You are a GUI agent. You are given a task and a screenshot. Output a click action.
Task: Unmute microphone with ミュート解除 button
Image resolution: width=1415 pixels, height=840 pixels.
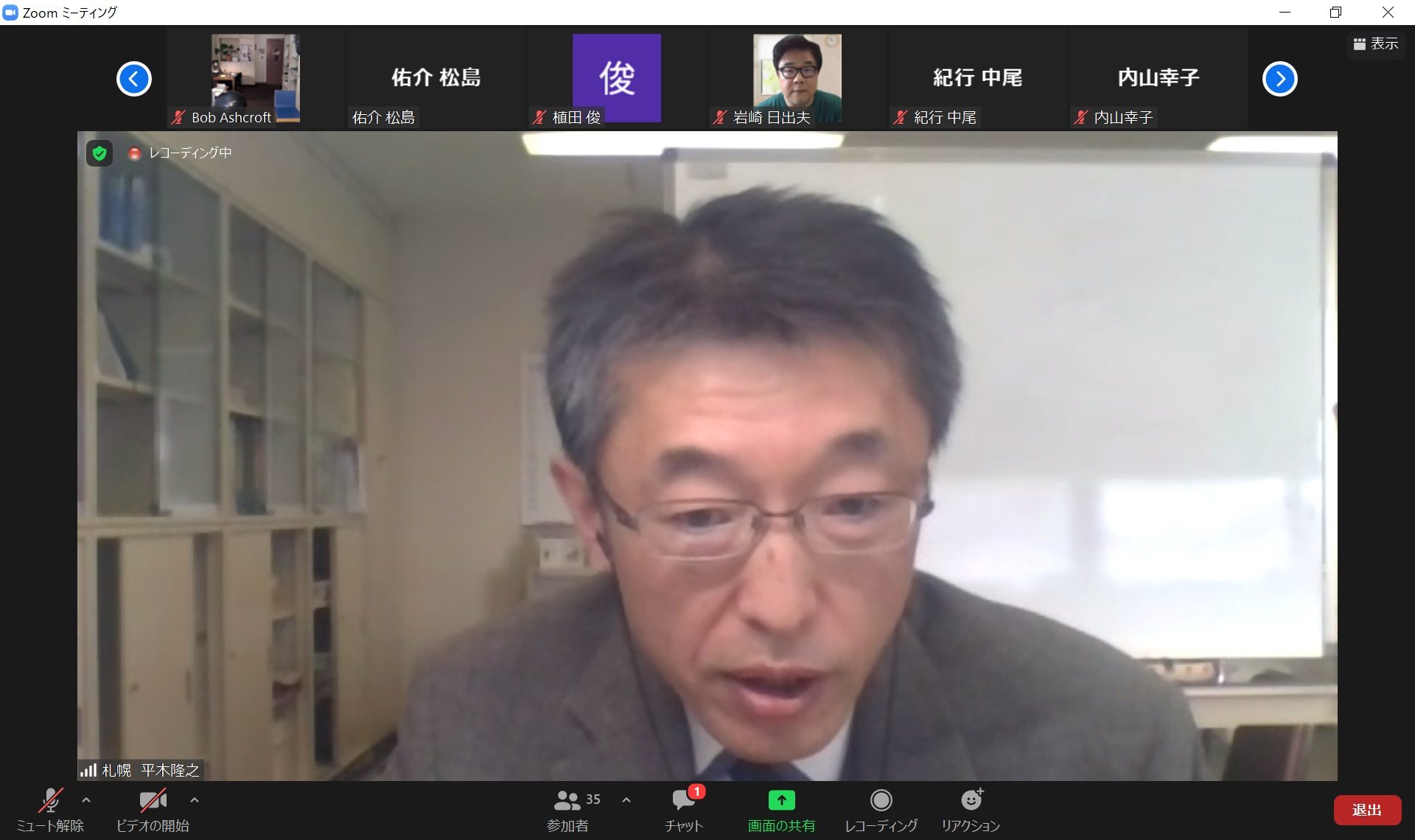50,810
